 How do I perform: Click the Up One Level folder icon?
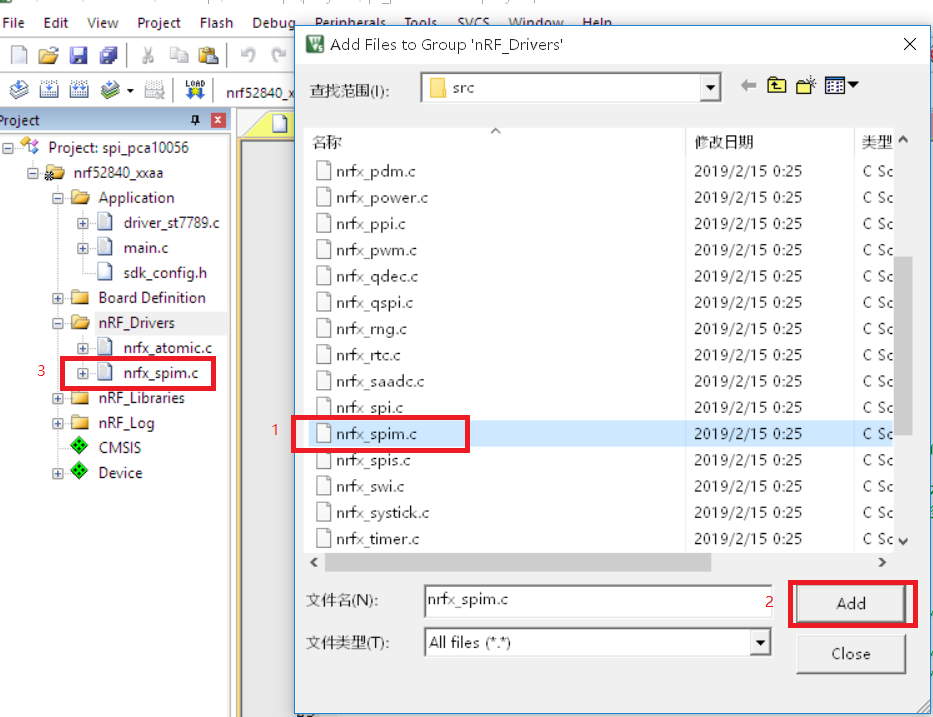coord(777,85)
